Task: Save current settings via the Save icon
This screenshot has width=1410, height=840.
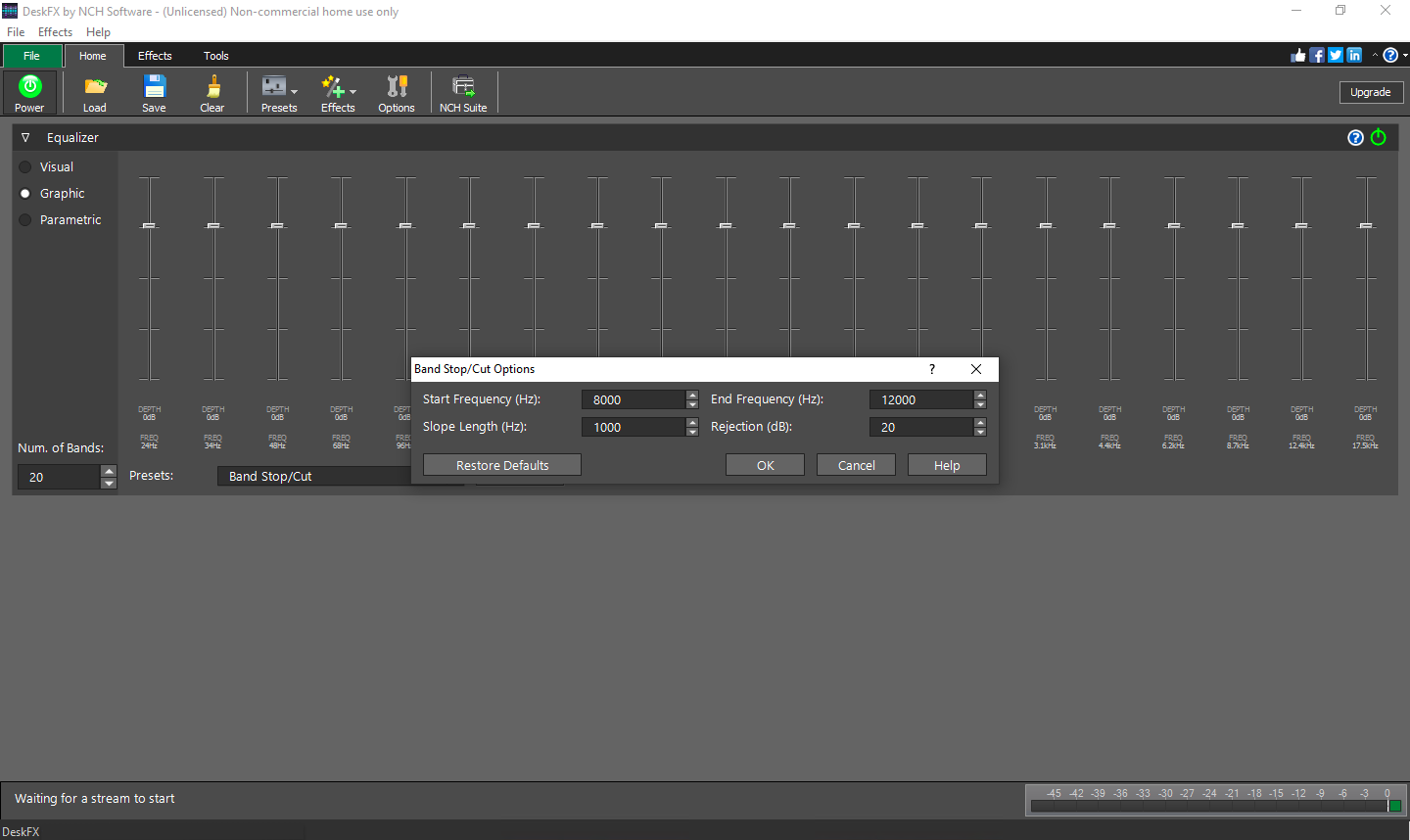Action: tap(154, 91)
